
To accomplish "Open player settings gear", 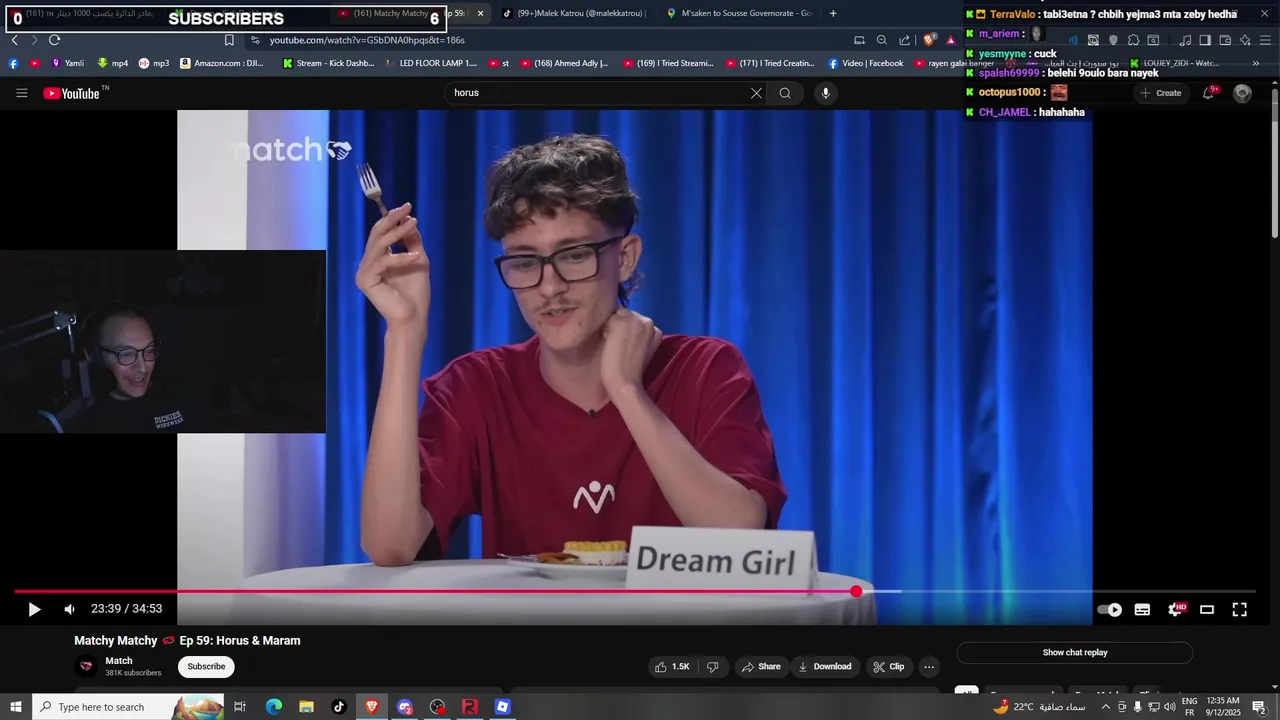I will point(1175,609).
